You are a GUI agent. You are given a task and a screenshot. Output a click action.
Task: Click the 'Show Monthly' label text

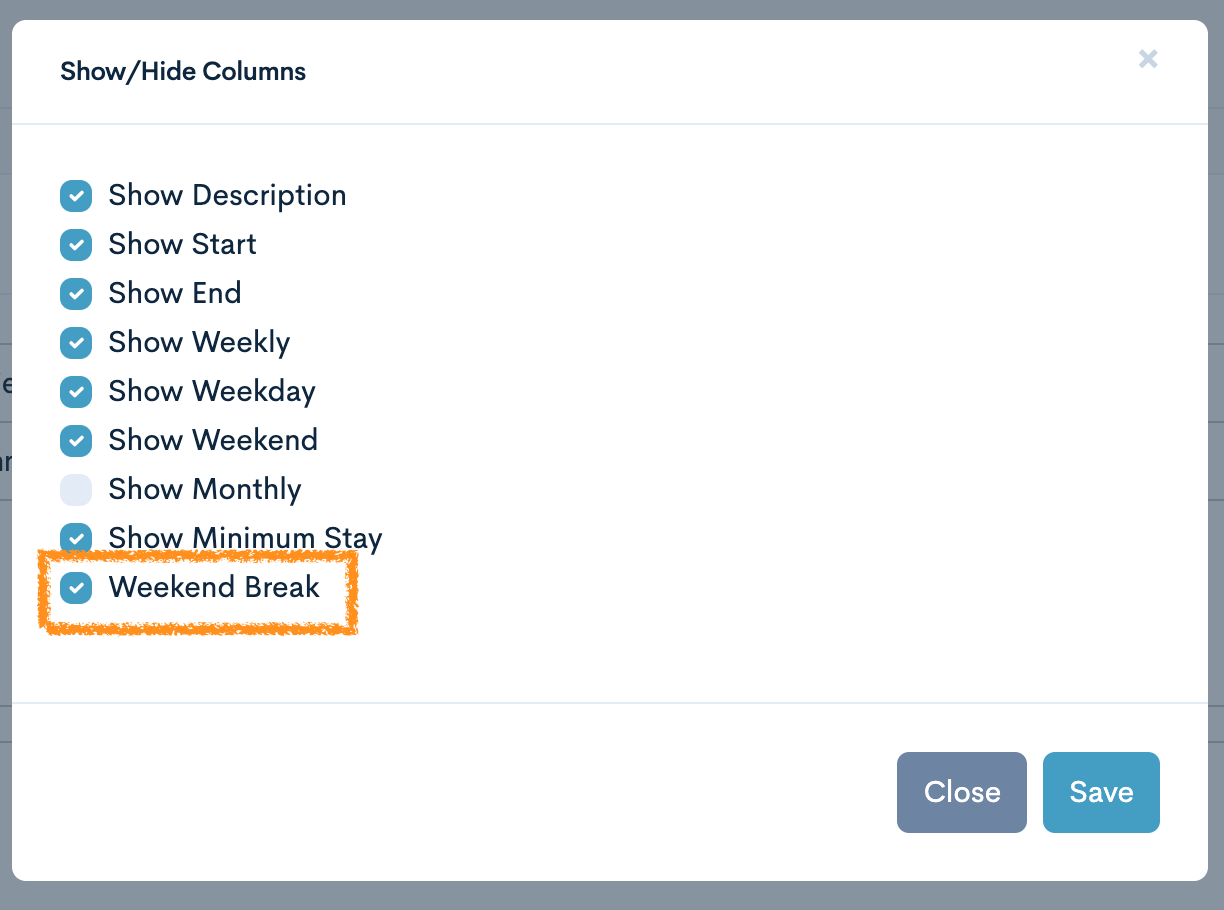(x=205, y=490)
